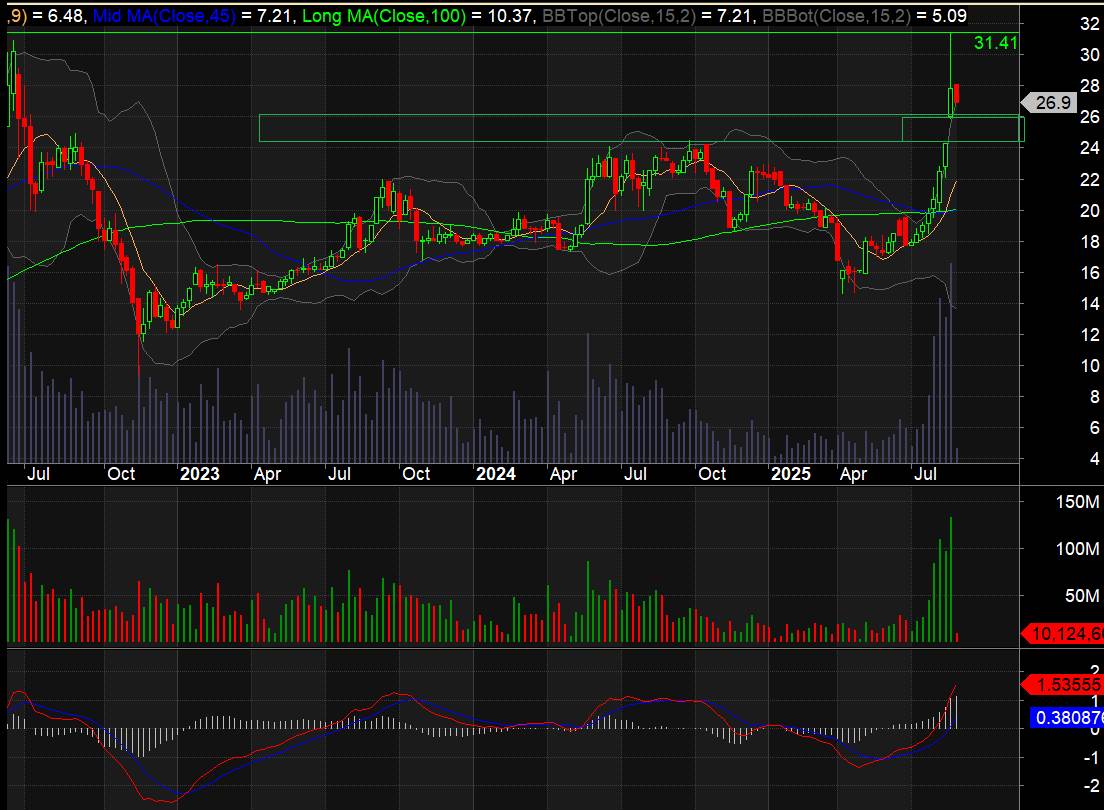1104x810 pixels.
Task: Click the Apr label following 2025
Action: [x=852, y=474]
